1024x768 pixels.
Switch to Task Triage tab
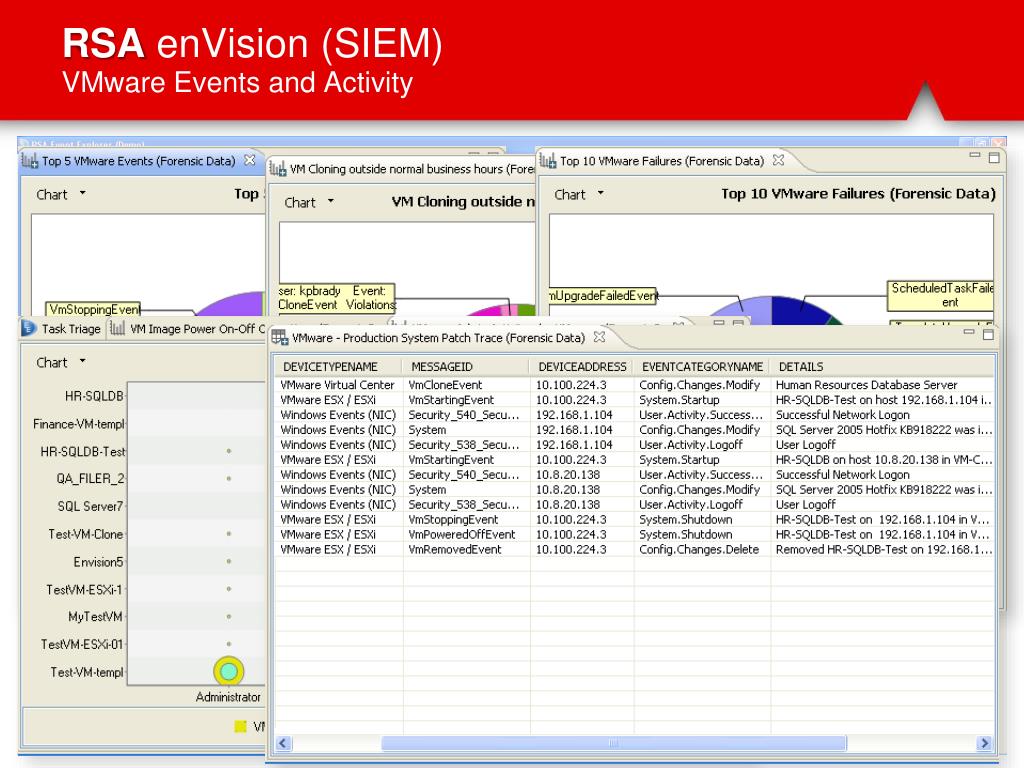[x=71, y=329]
